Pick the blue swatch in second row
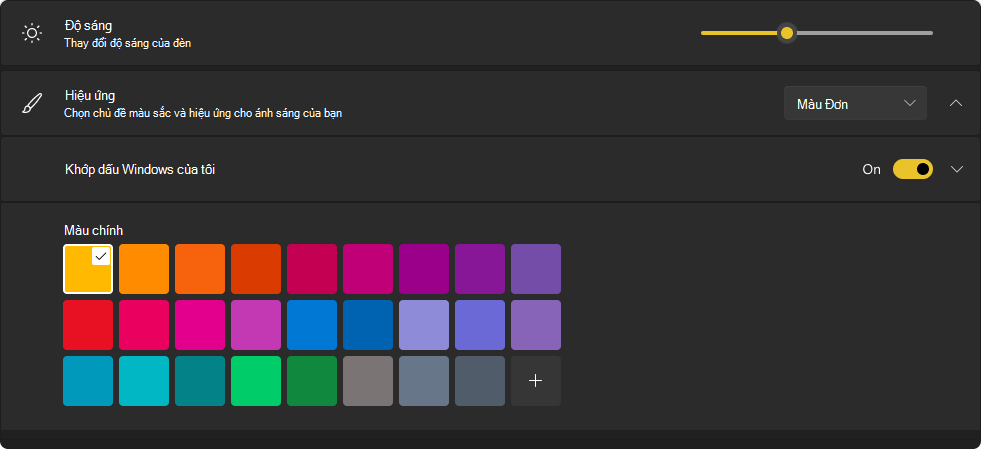981x449 pixels. [x=312, y=325]
